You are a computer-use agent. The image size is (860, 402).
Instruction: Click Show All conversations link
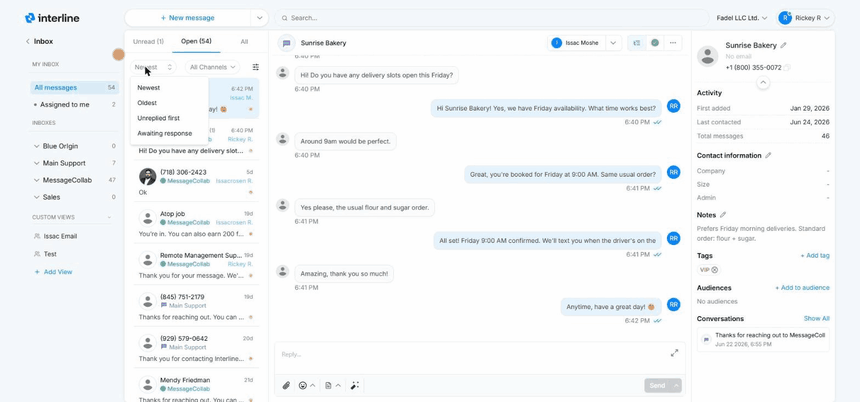point(817,319)
